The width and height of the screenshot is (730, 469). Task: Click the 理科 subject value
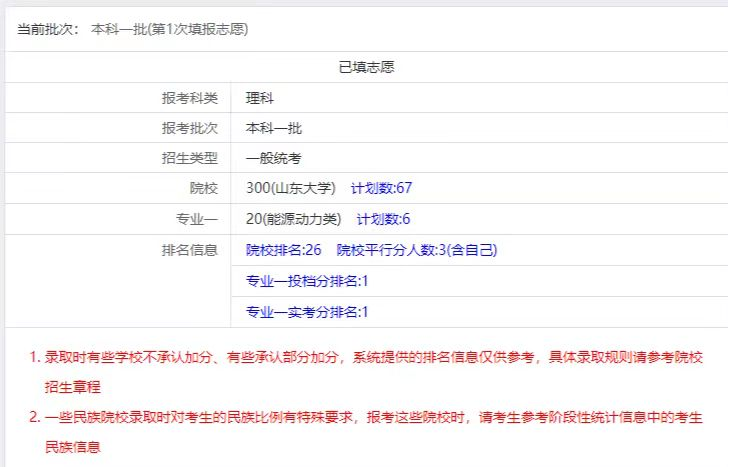point(260,98)
